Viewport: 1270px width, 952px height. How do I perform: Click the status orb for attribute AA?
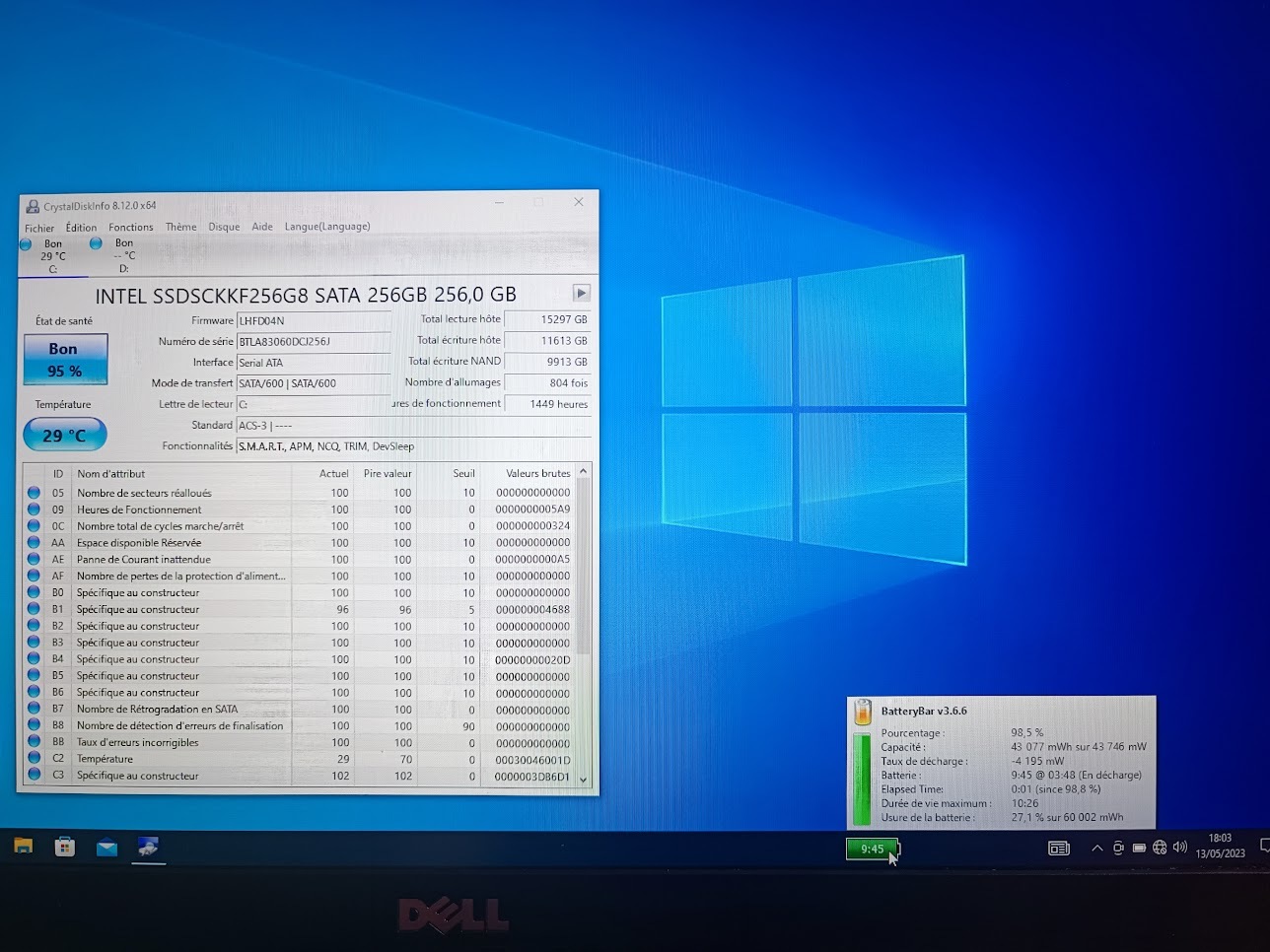34,543
